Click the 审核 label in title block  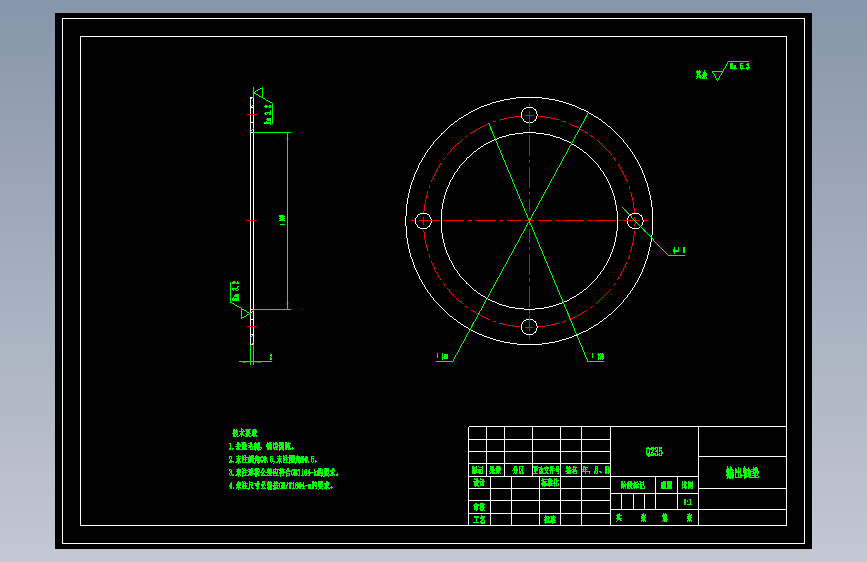[479, 507]
